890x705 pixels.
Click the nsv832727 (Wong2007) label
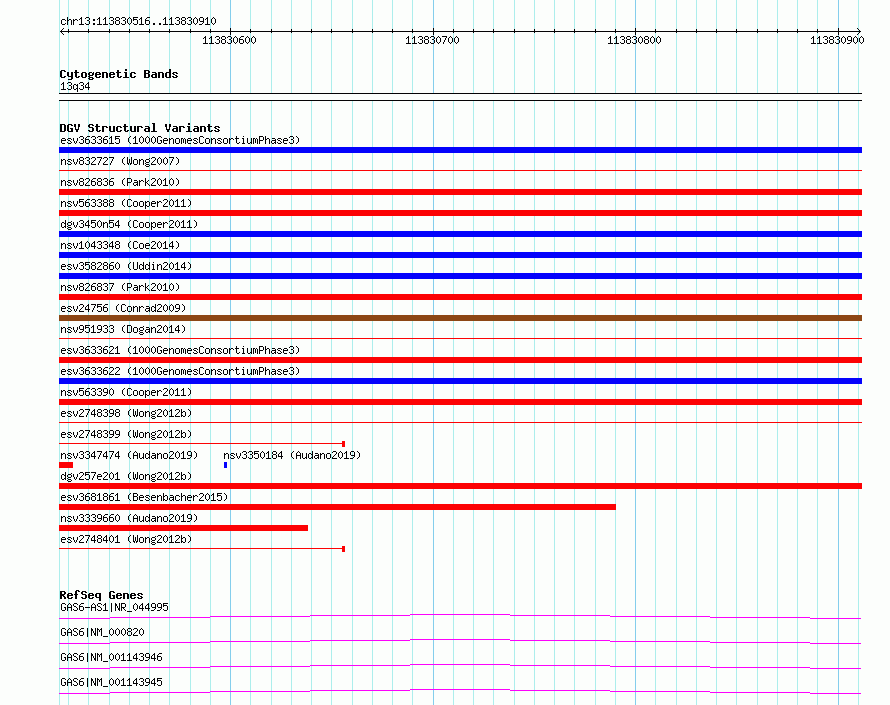(120, 161)
